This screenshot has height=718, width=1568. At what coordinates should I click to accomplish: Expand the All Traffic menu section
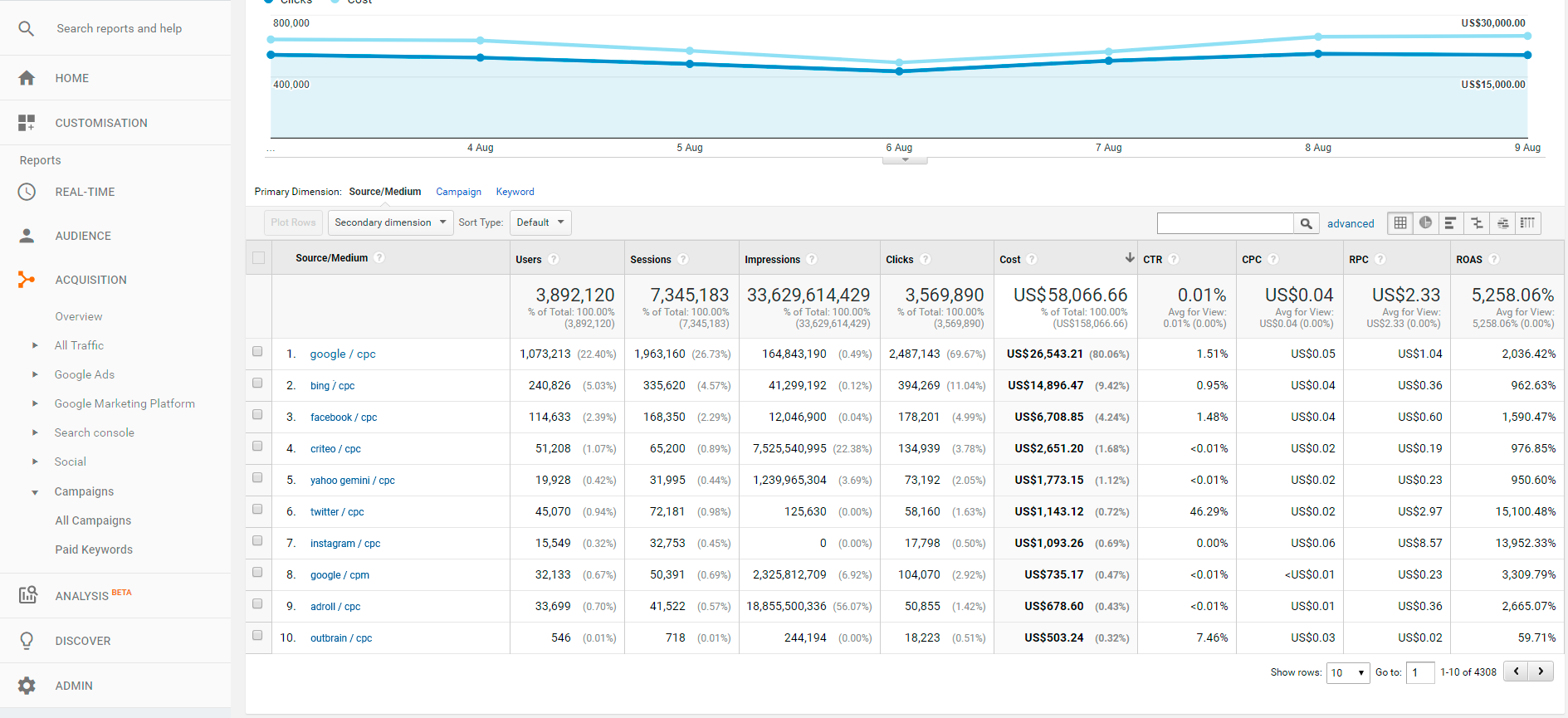(35, 345)
